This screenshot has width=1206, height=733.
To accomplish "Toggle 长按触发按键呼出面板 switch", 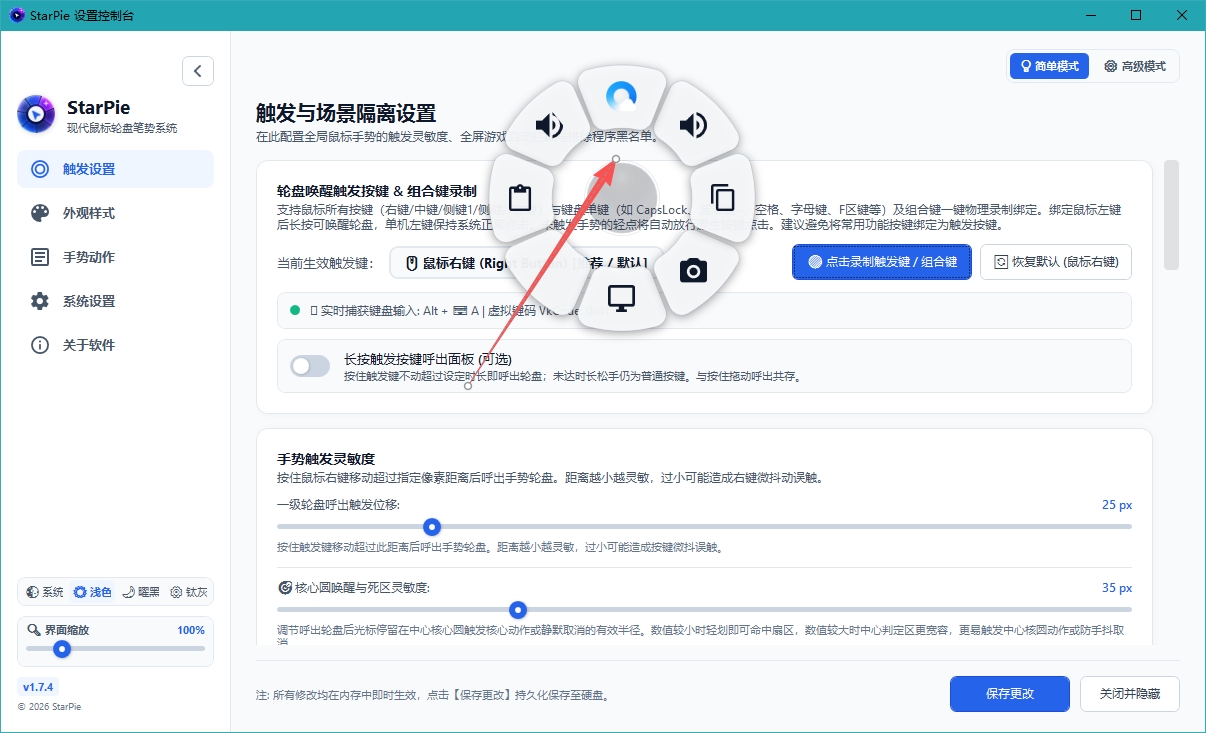I will [x=310, y=366].
